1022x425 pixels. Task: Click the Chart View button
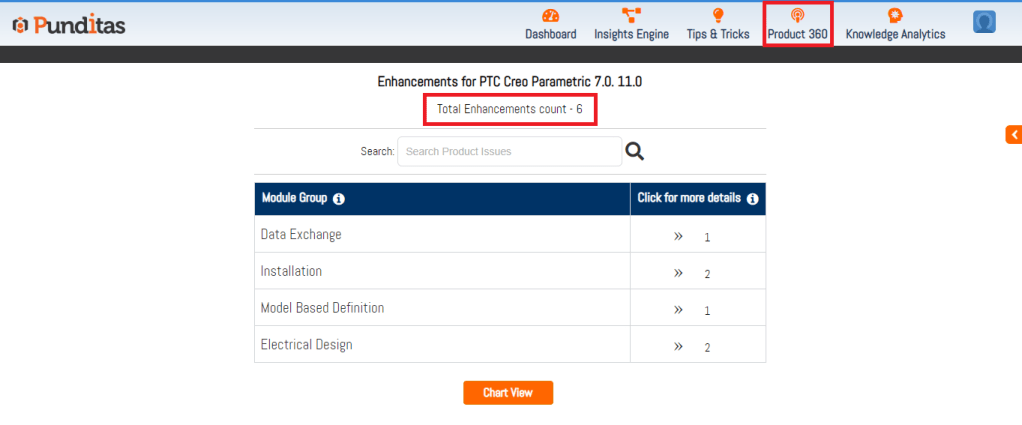click(x=508, y=393)
